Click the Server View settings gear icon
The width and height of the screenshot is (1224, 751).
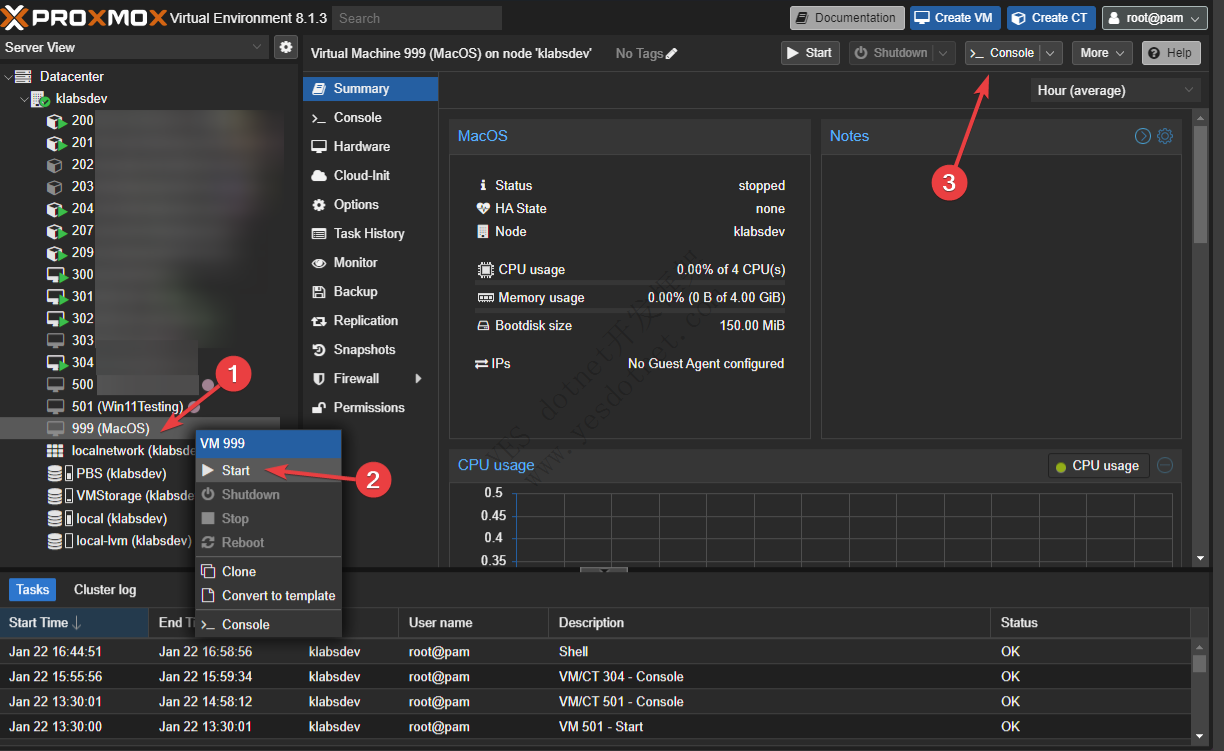click(286, 47)
